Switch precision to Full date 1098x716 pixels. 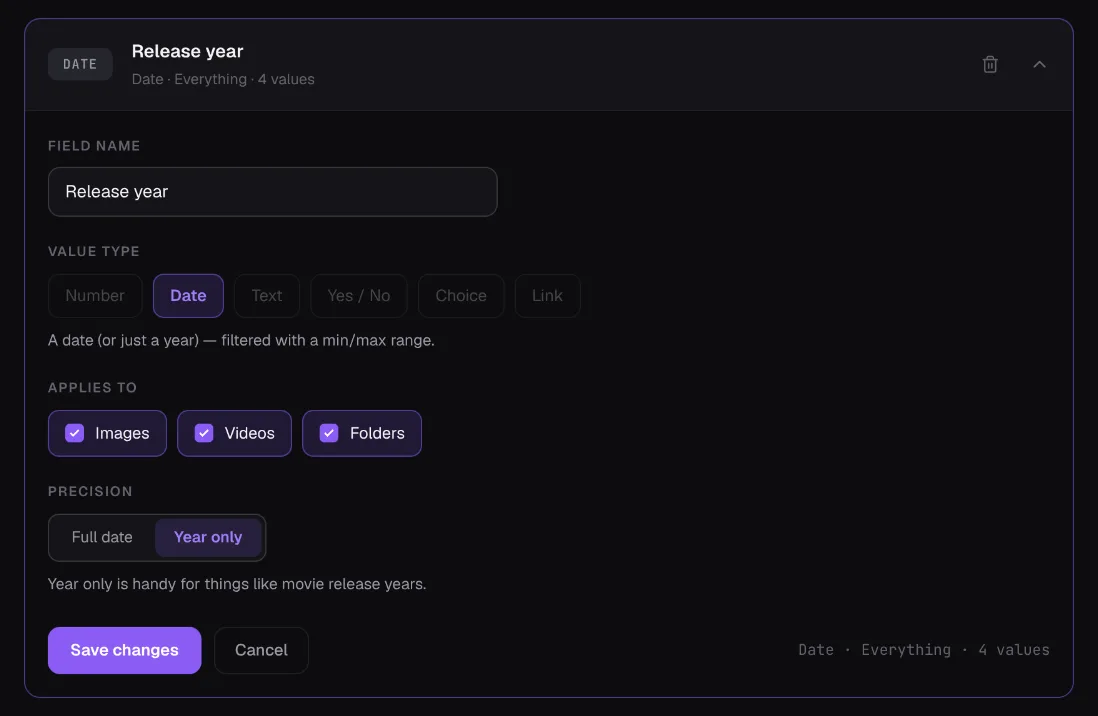pyautogui.click(x=102, y=537)
